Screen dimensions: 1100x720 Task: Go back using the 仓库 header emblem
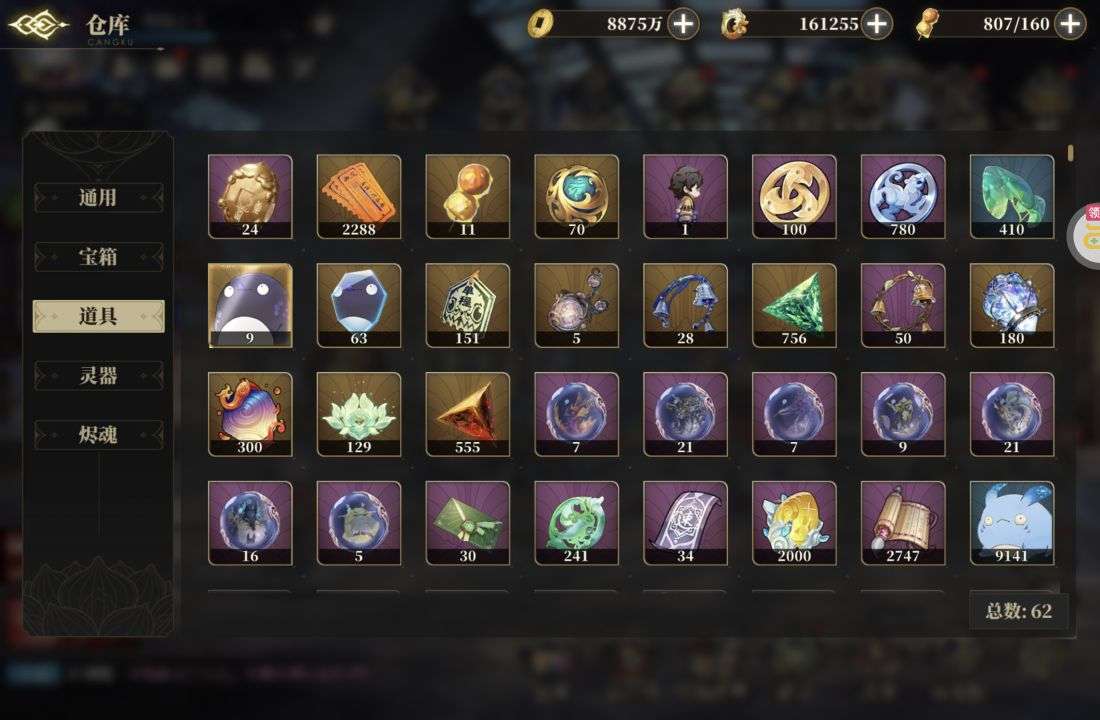click(x=38, y=25)
